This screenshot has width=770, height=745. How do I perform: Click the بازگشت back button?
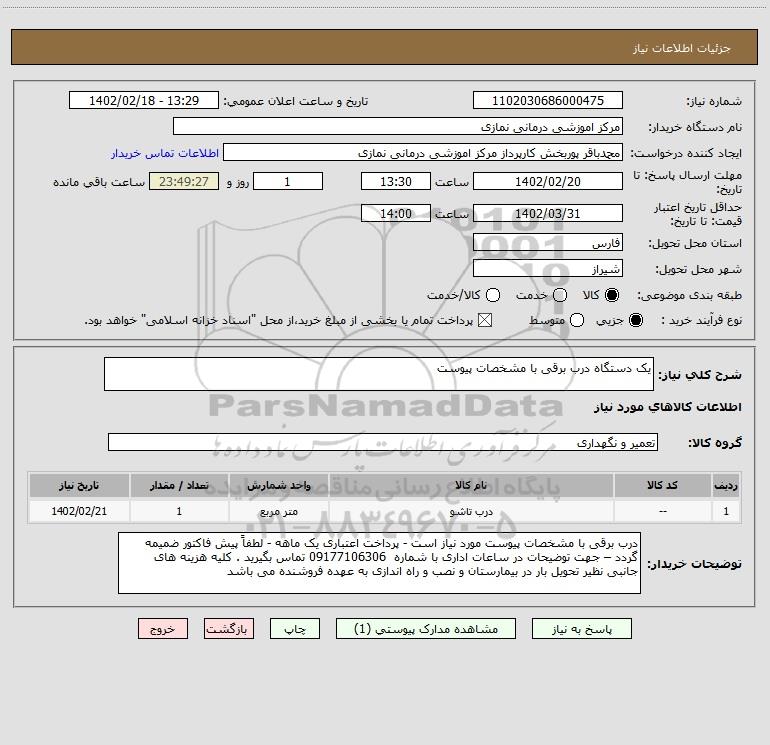click(x=229, y=629)
